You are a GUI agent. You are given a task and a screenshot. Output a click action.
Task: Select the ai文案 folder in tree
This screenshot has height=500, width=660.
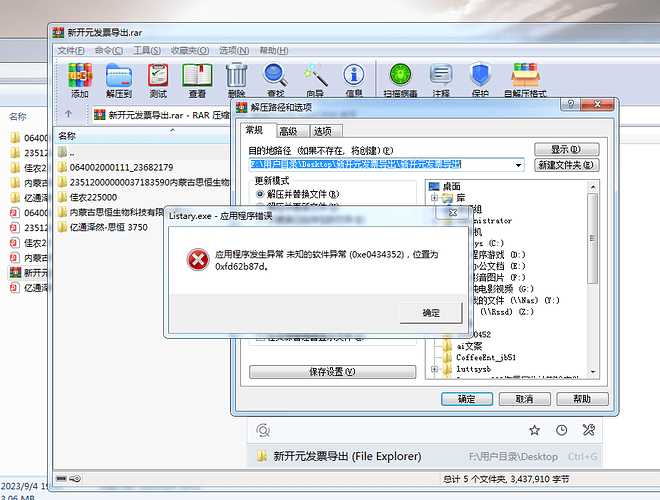(469, 346)
